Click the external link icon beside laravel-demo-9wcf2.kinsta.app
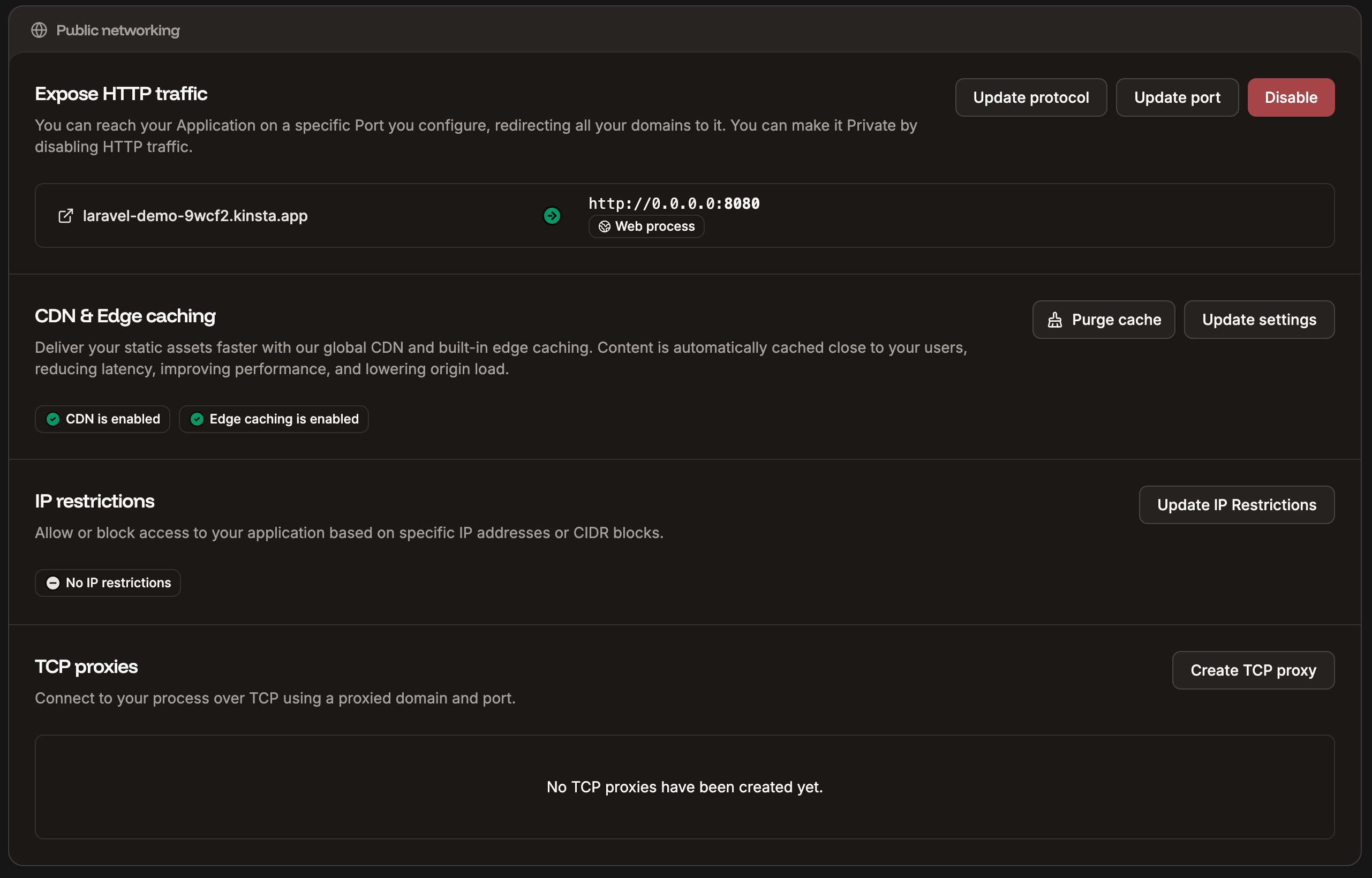Viewport: 1372px width, 878px height. (x=66, y=216)
